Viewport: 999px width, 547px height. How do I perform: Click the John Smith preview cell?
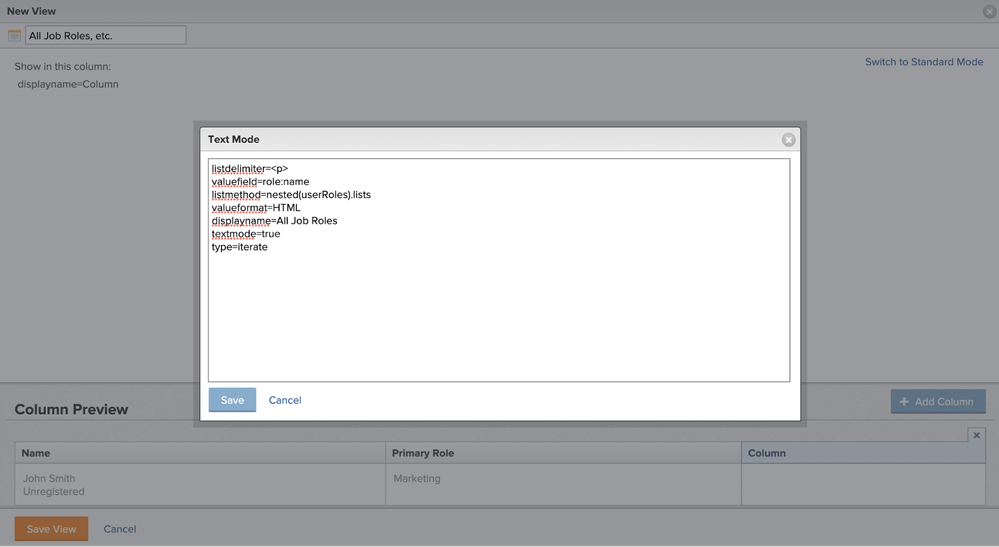pyautogui.click(x=200, y=484)
